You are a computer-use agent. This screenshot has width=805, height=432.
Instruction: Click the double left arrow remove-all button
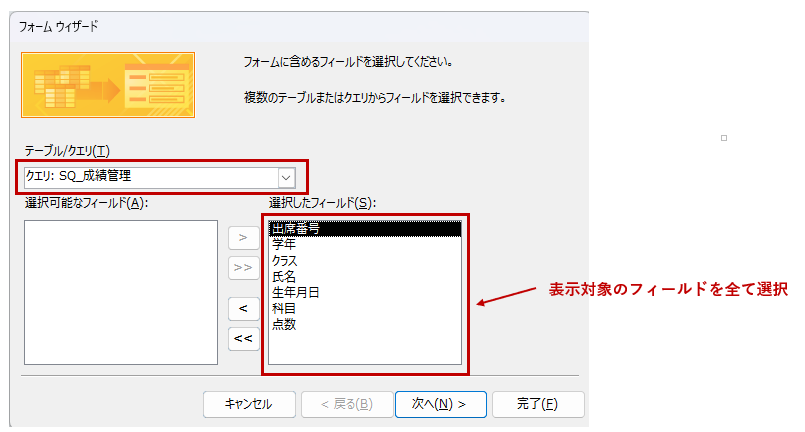tap(243, 338)
